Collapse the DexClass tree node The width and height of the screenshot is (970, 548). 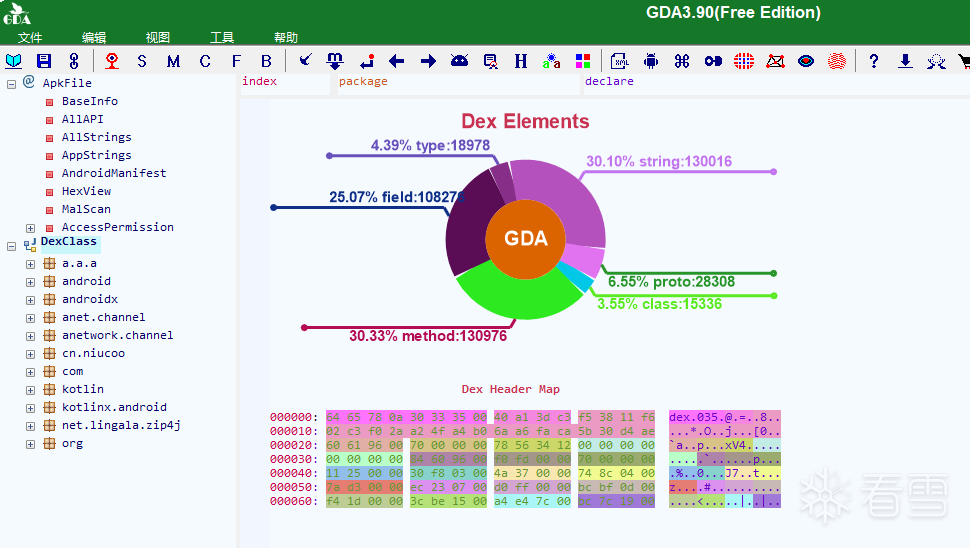pyautogui.click(x=11, y=246)
